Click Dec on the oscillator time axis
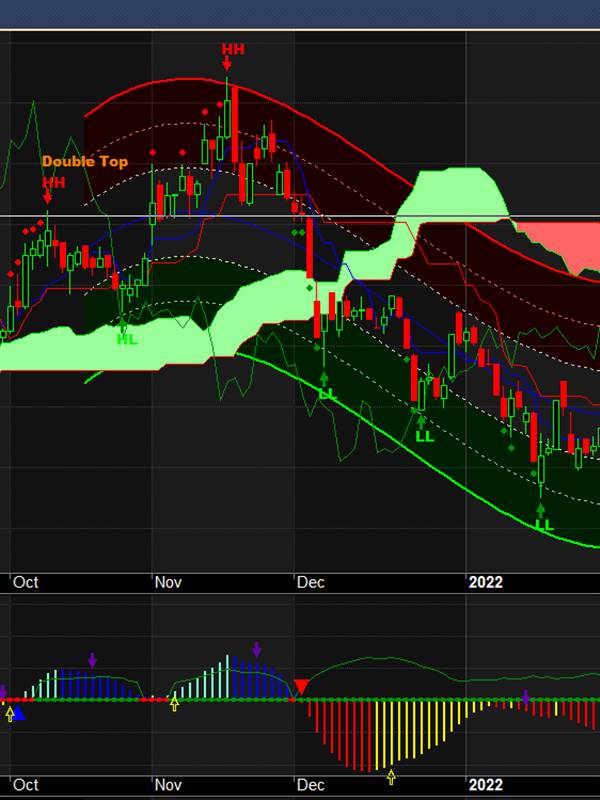The width and height of the screenshot is (600, 800). point(311,785)
